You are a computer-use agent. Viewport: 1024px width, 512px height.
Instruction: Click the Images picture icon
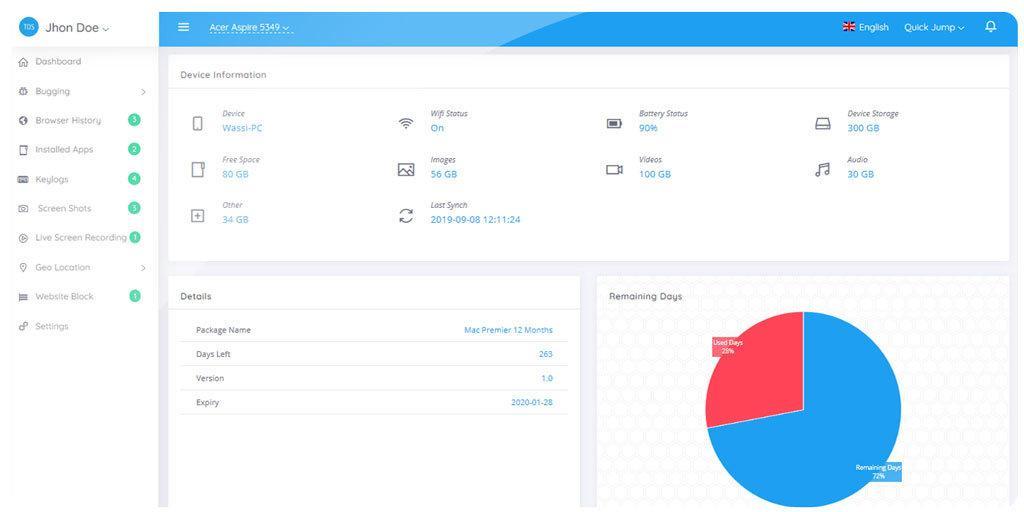tap(406, 170)
